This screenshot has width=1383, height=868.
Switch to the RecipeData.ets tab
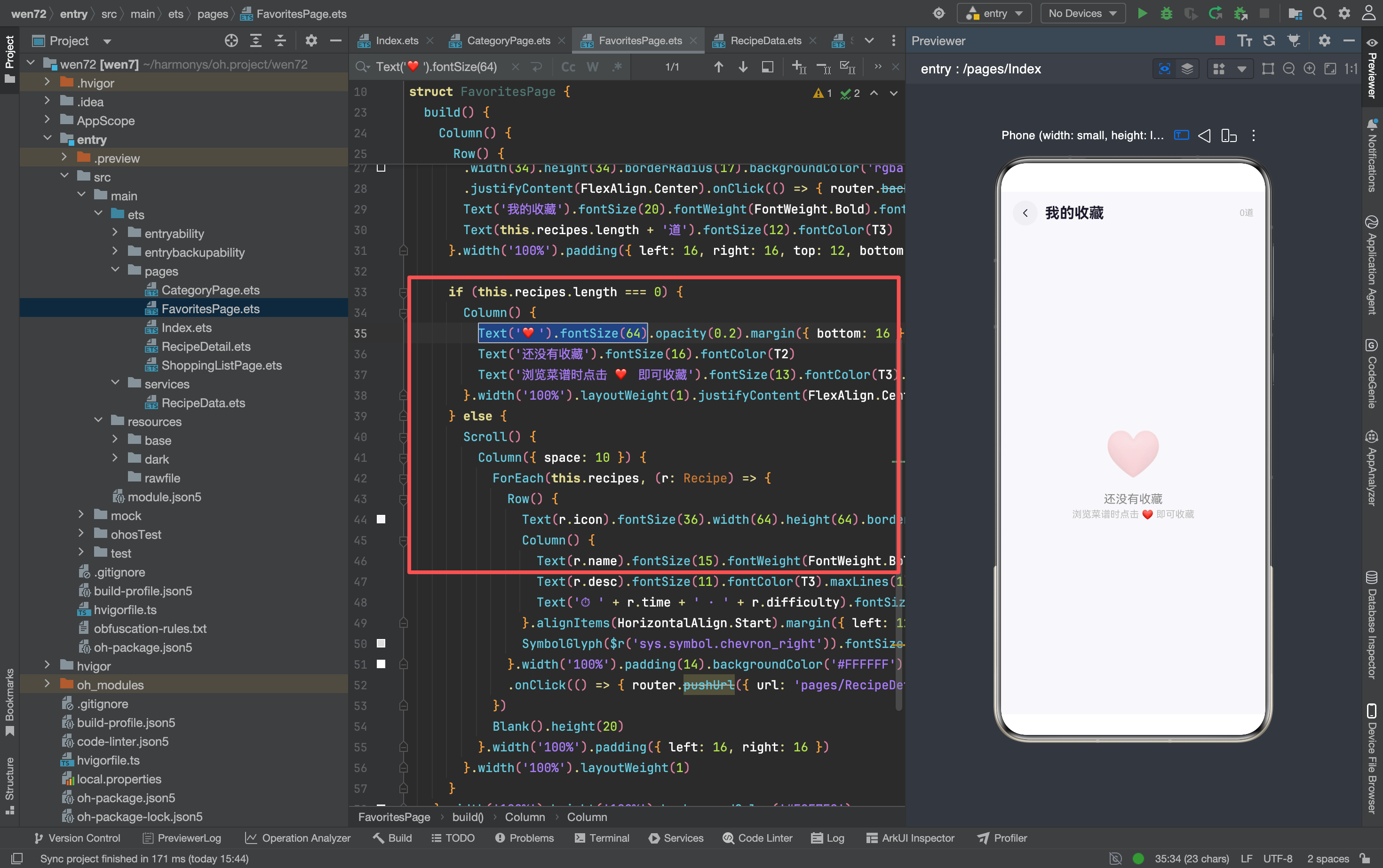click(x=765, y=41)
